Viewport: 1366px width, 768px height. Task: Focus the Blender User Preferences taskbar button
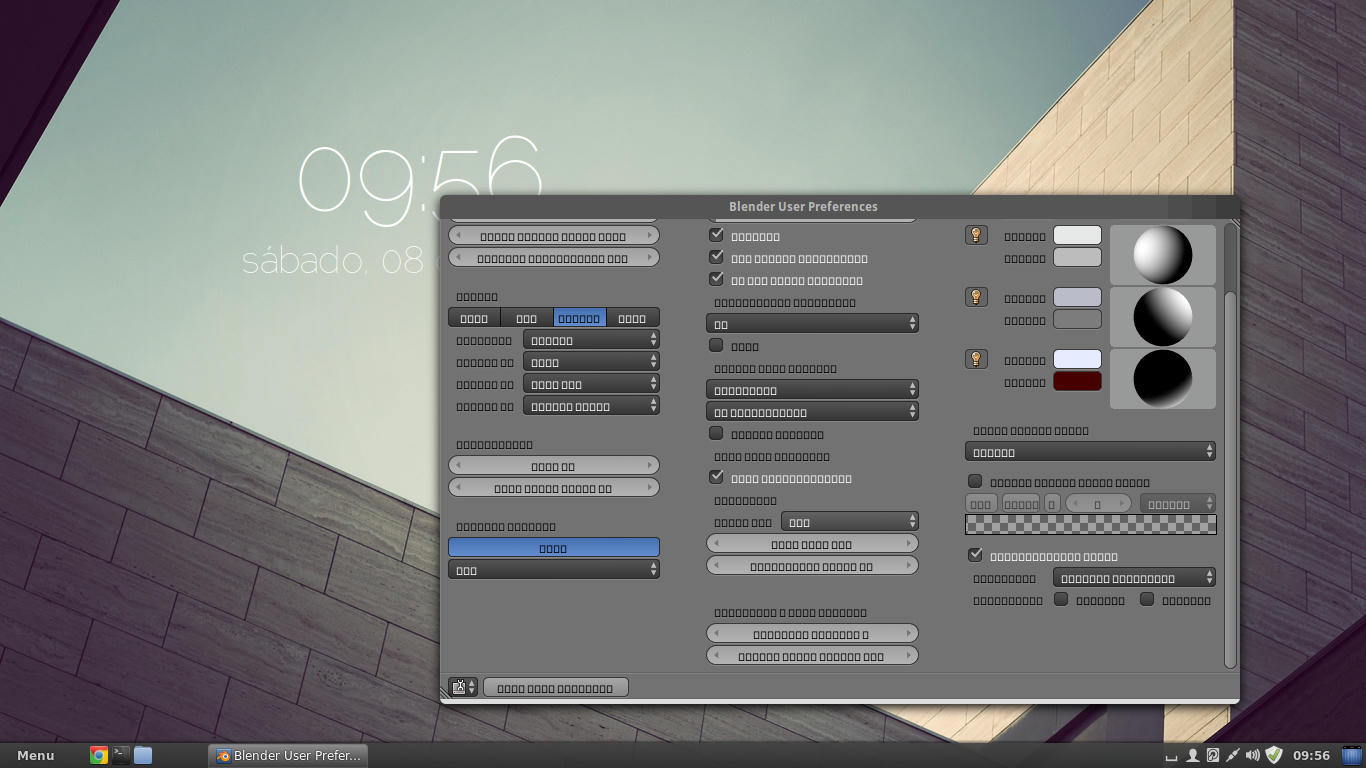288,755
